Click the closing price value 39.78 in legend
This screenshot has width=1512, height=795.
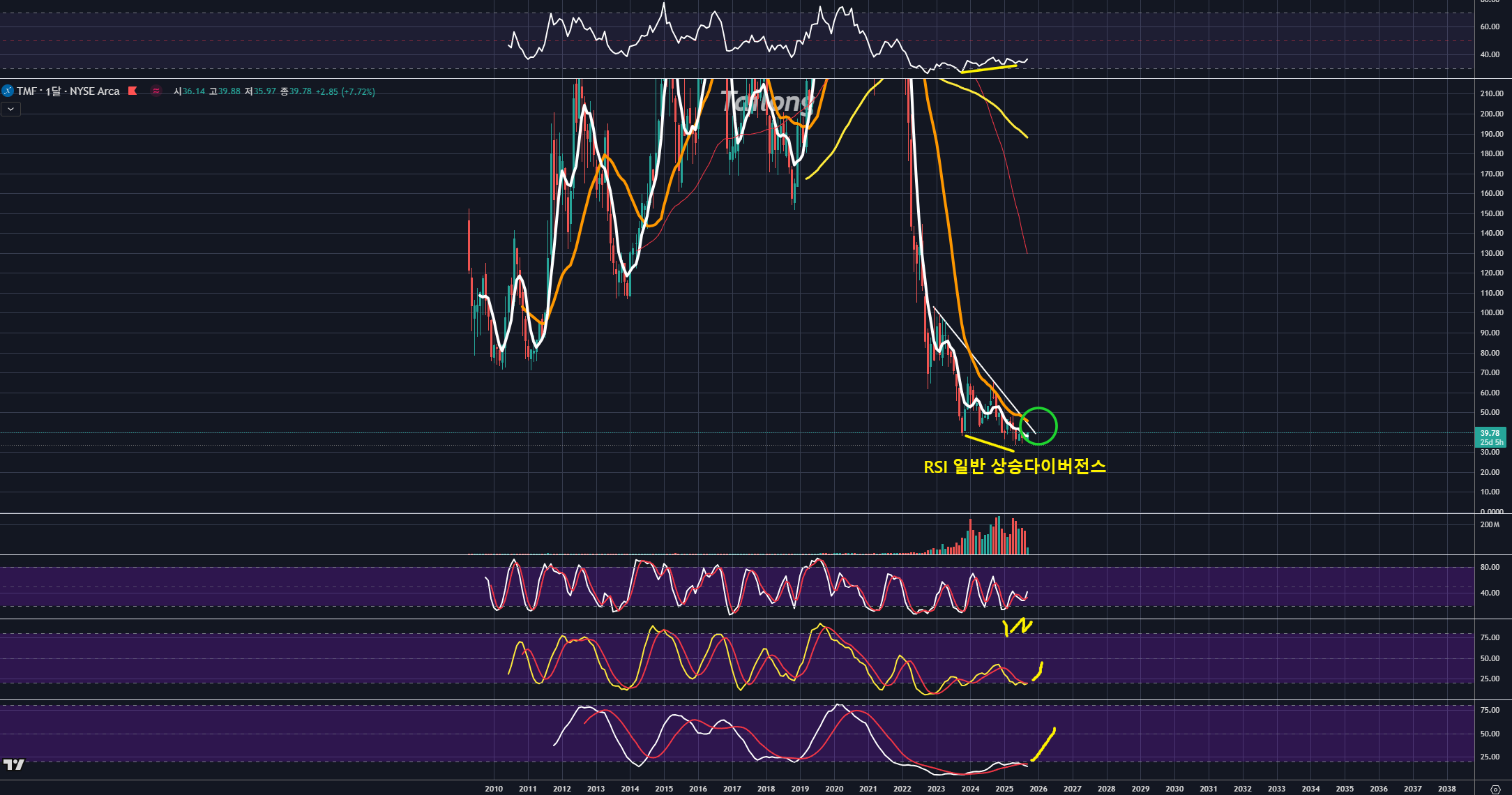click(301, 91)
